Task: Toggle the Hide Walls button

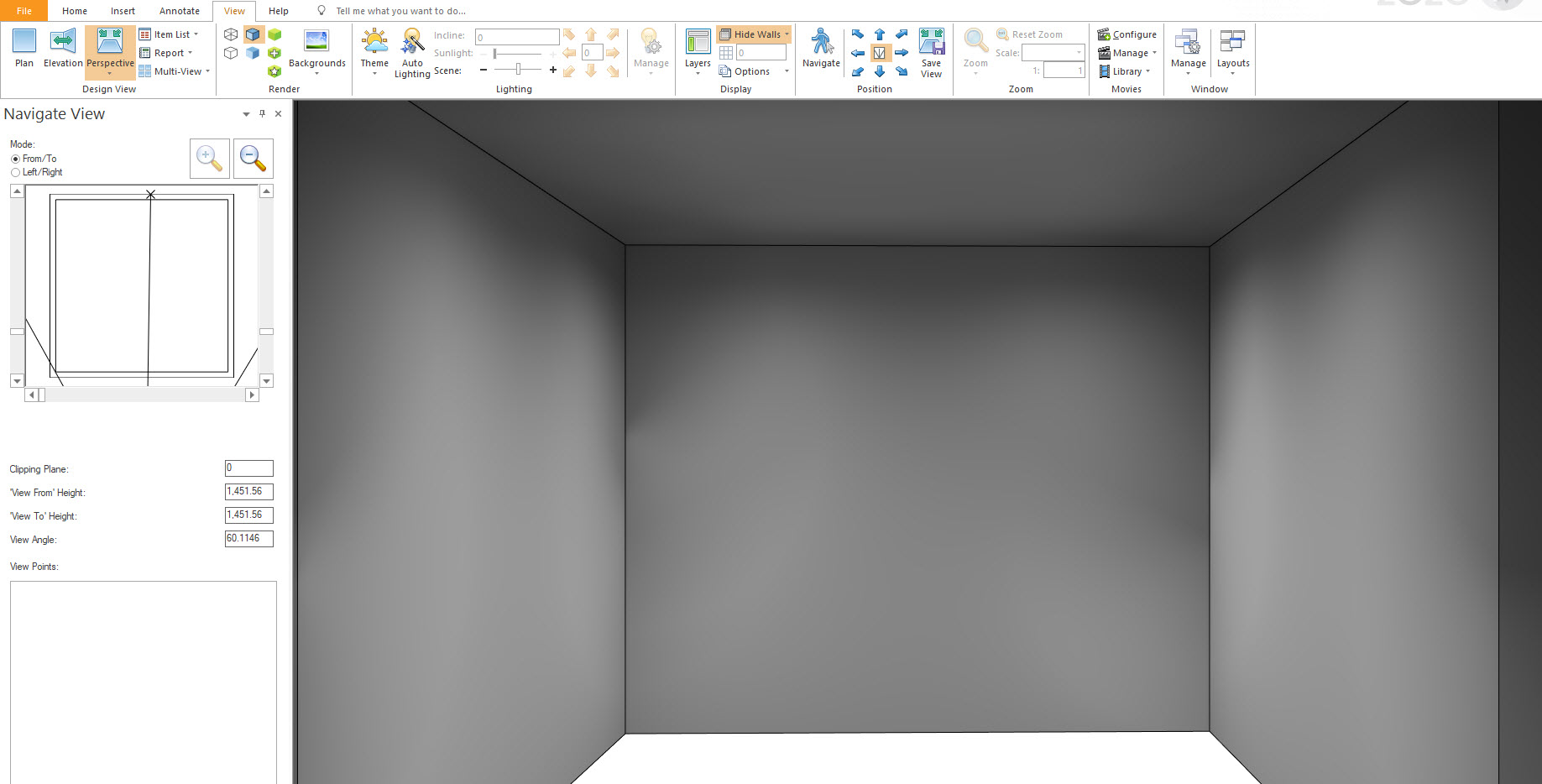Action: (x=754, y=34)
